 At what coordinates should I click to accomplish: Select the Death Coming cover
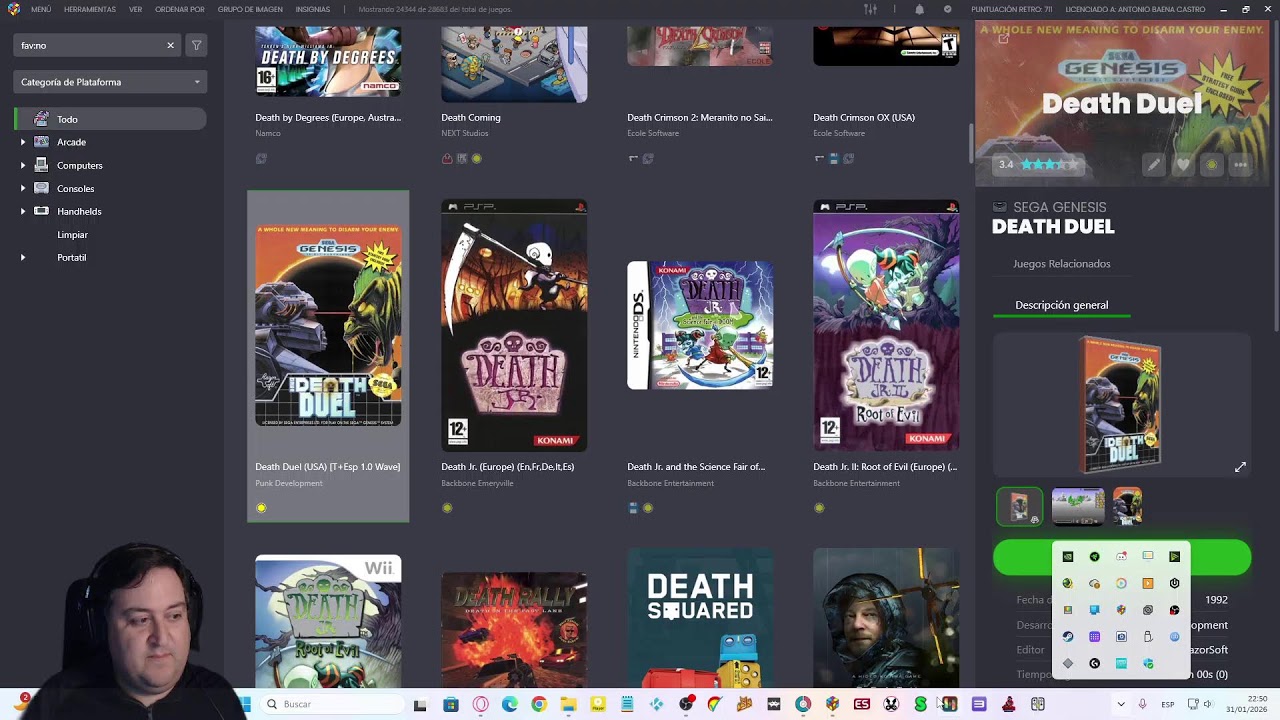(514, 65)
